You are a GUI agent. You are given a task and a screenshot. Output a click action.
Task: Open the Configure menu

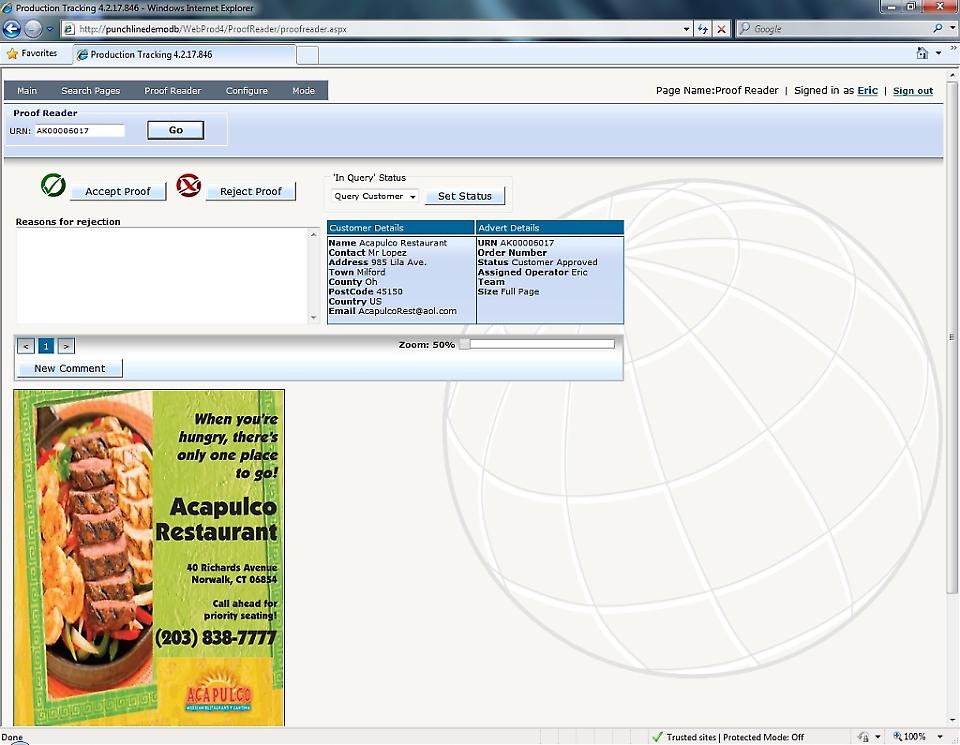click(x=247, y=91)
